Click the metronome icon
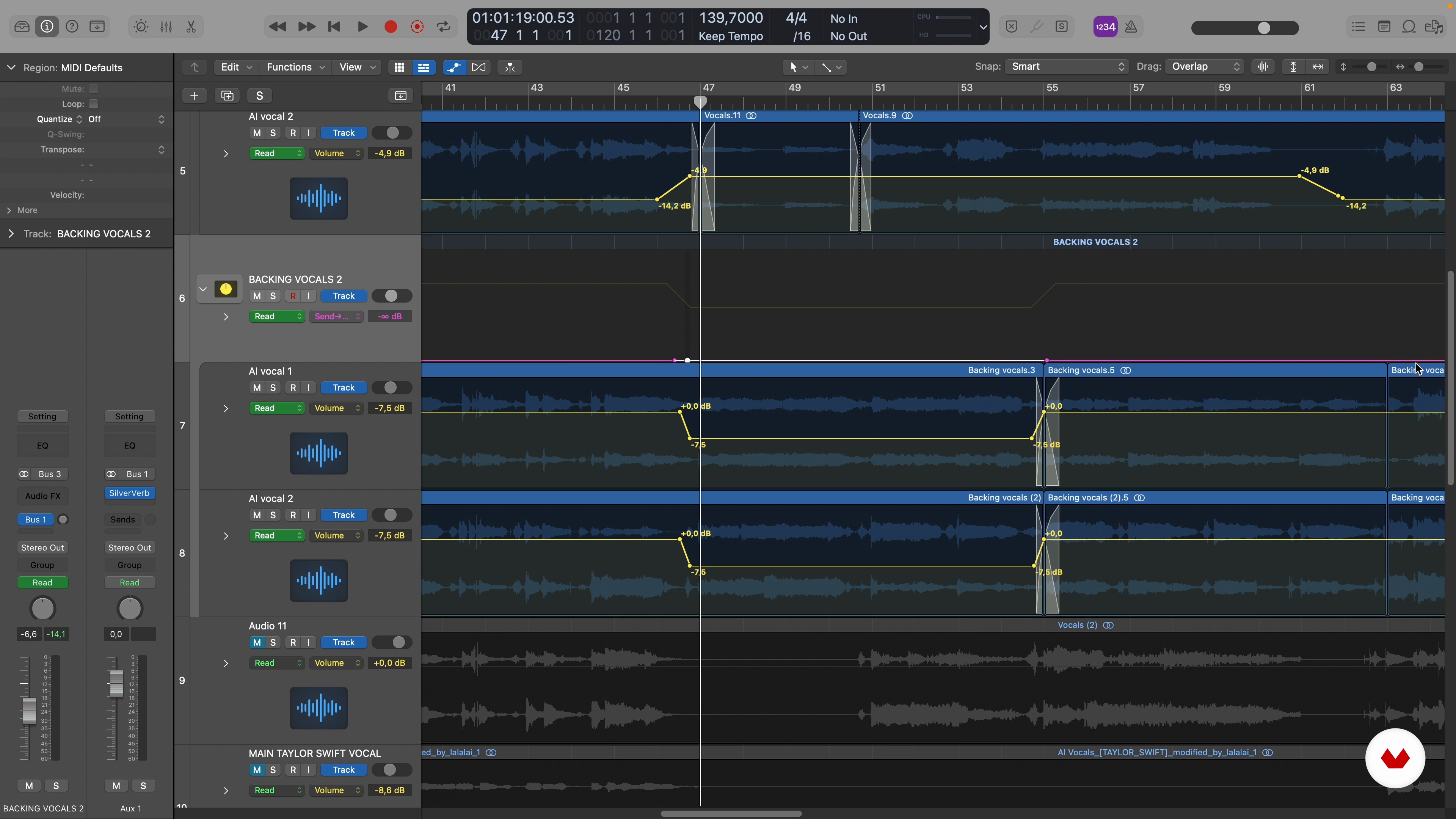This screenshot has width=1456, height=819. pos(1131,27)
